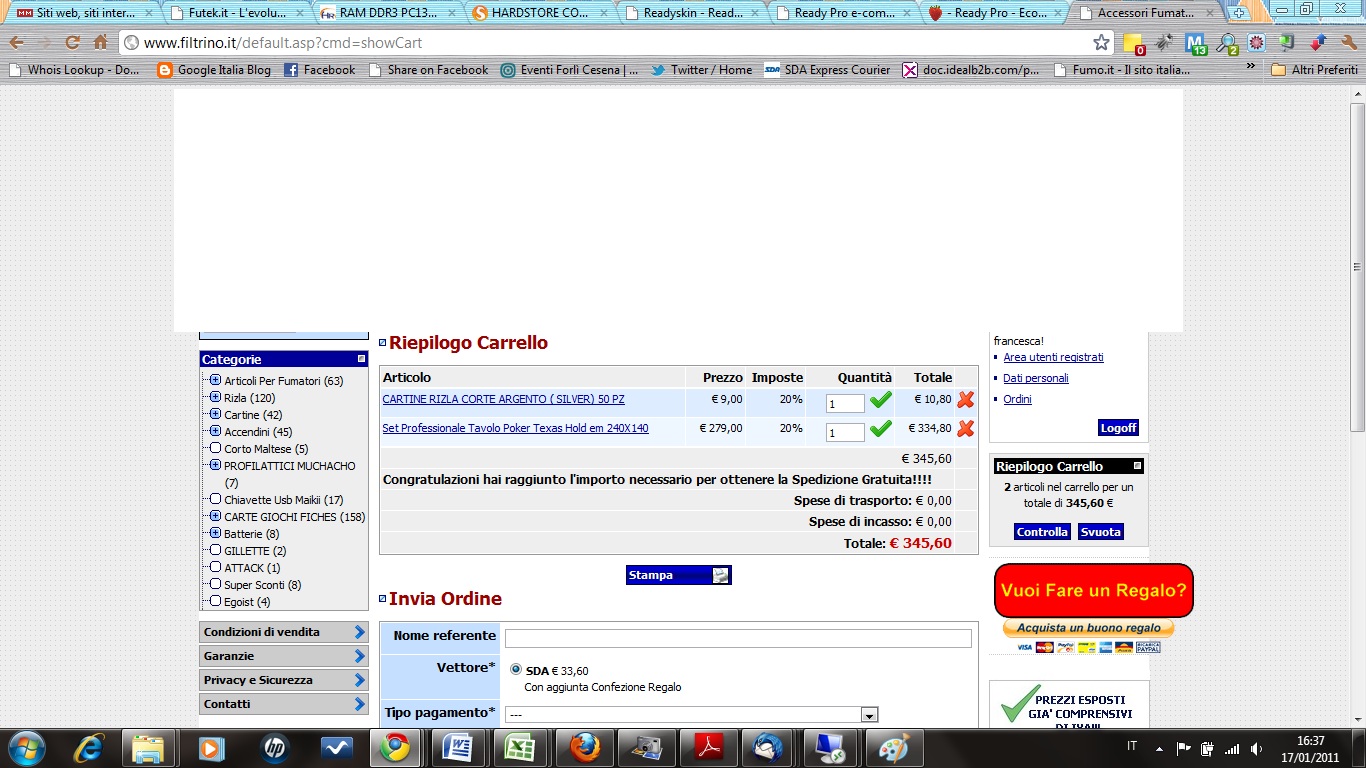
Task: Click the Logoff button
Action: coord(1118,428)
